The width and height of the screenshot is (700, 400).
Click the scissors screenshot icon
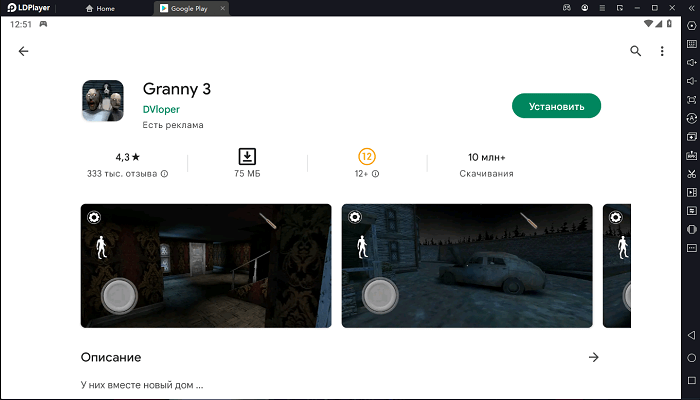coord(692,174)
